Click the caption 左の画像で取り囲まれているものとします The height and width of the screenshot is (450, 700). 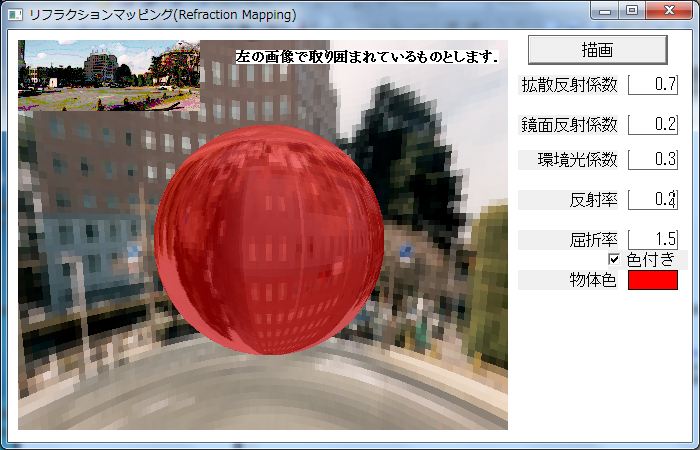pyautogui.click(x=367, y=56)
